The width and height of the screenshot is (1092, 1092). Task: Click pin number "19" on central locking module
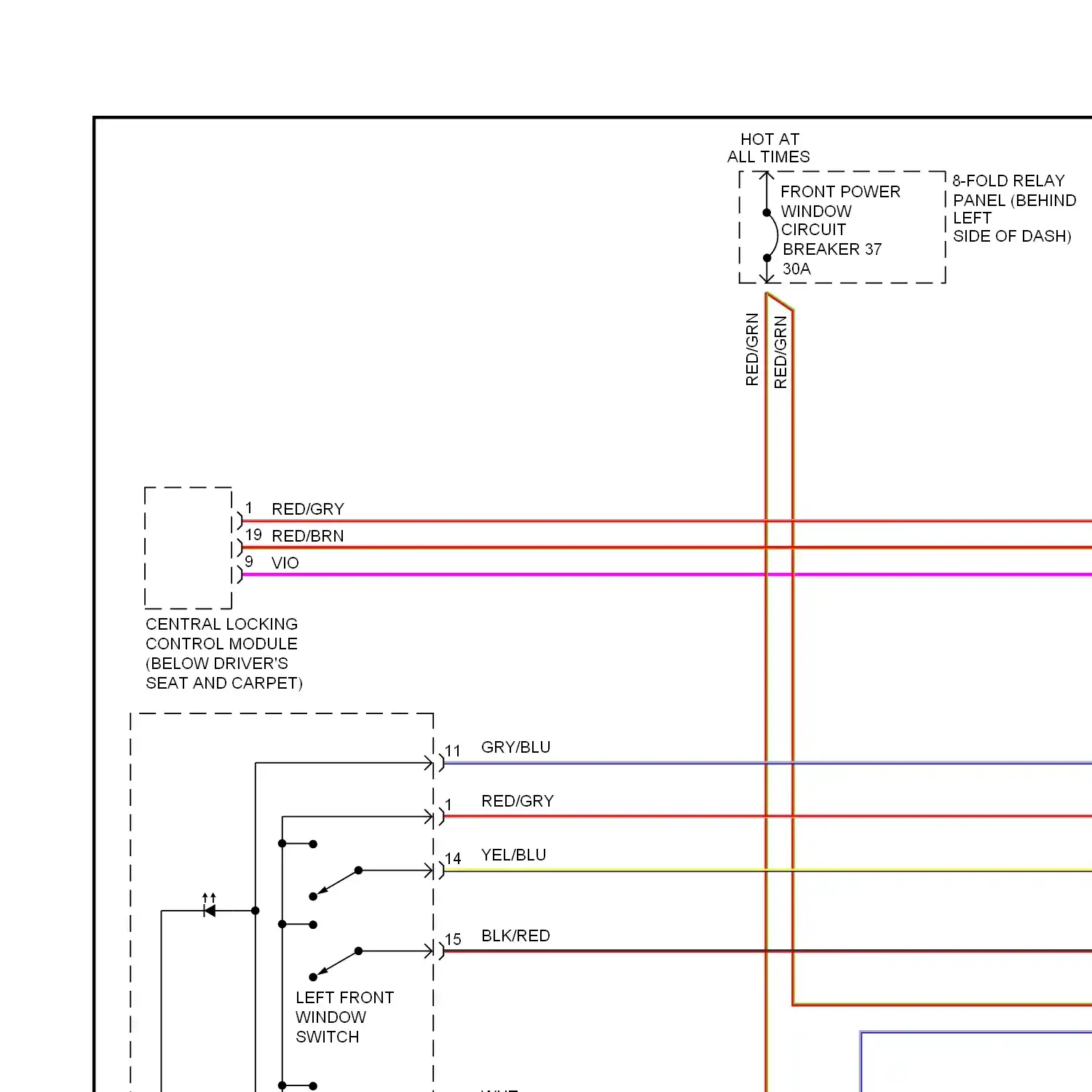253,535
